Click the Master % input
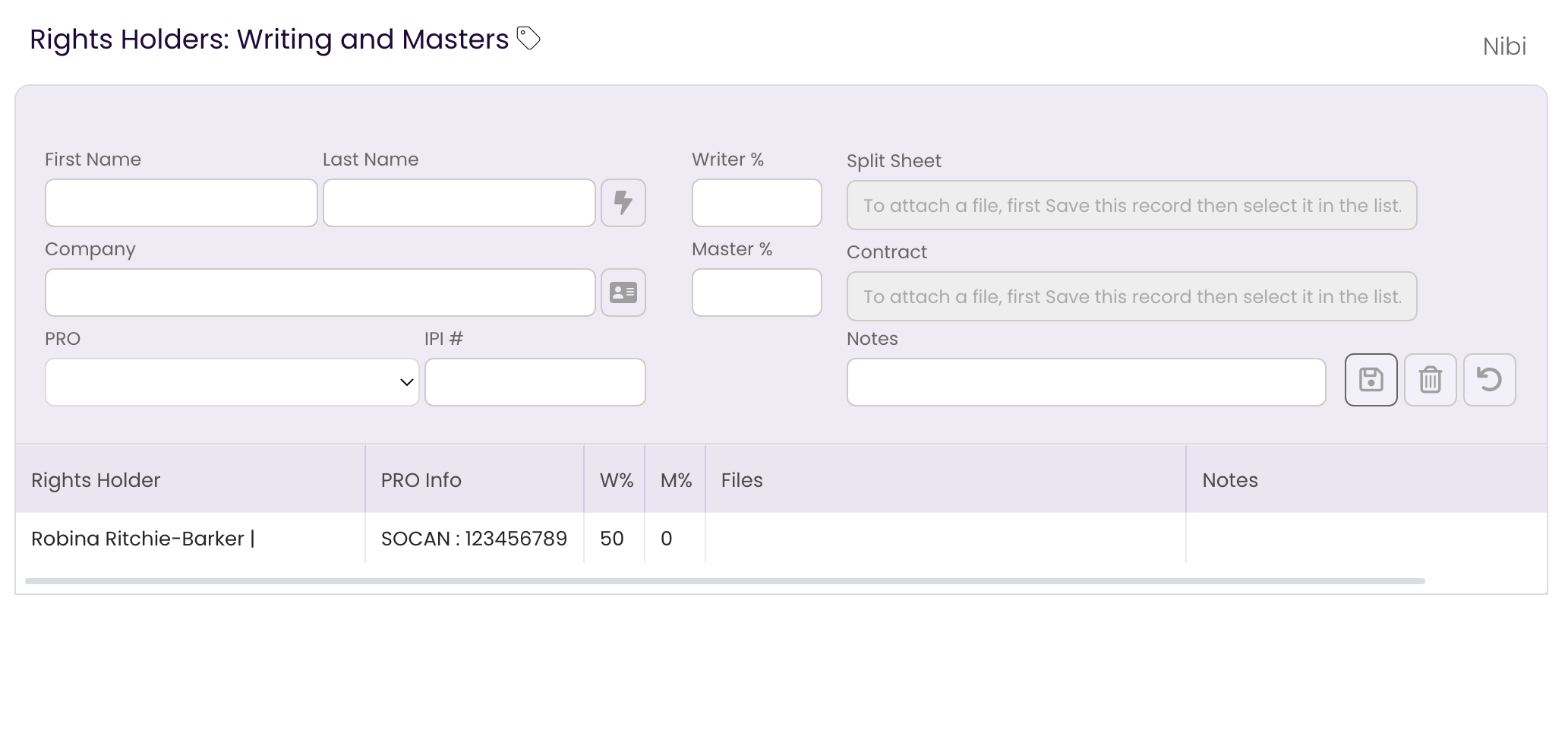This screenshot has height=743, width=1568. tap(757, 292)
